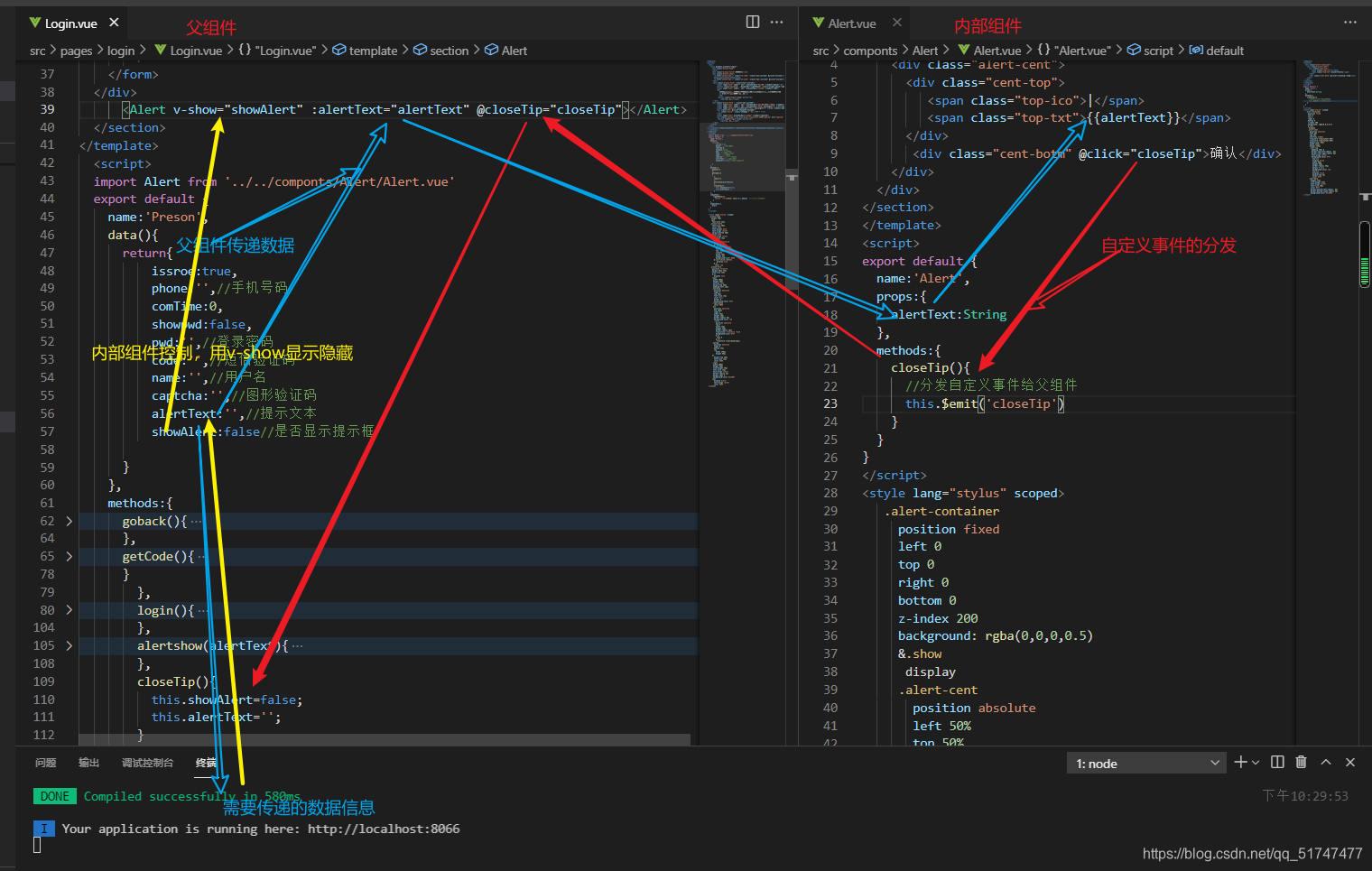The height and width of the screenshot is (871, 1372).
Task: Open the 输出 panel tab
Action: 88,764
